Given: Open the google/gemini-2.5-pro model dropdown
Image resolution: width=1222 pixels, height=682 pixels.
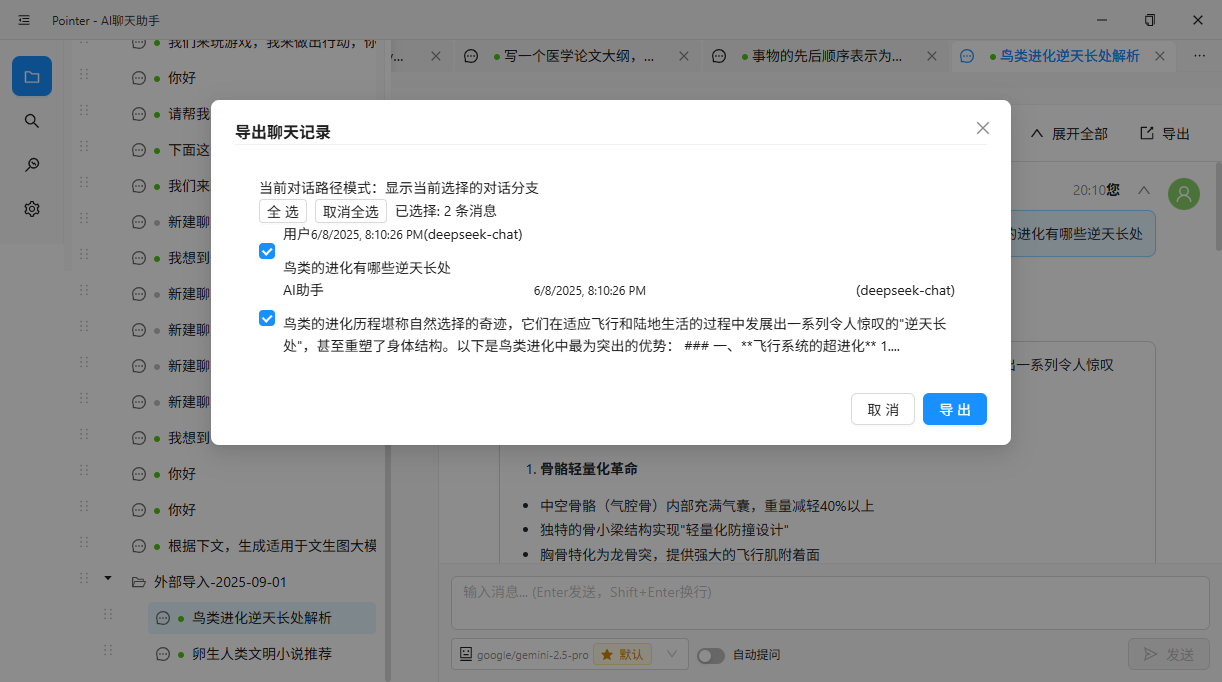Looking at the screenshot, I should pyautogui.click(x=570, y=655).
